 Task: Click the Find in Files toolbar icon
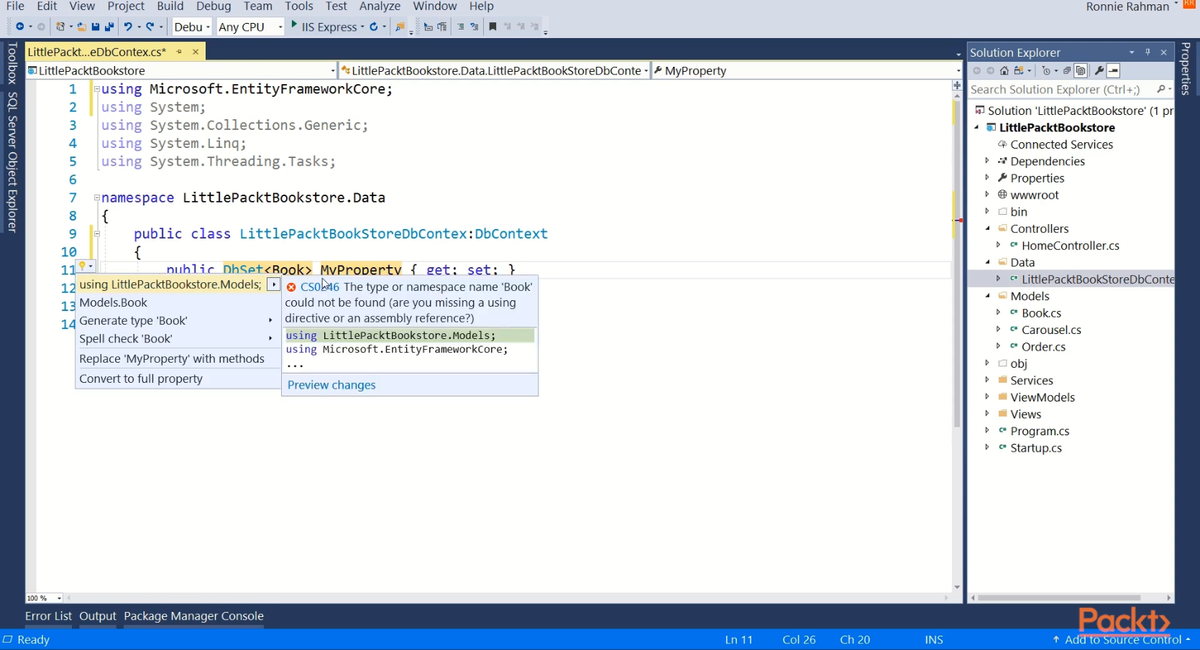coord(400,26)
